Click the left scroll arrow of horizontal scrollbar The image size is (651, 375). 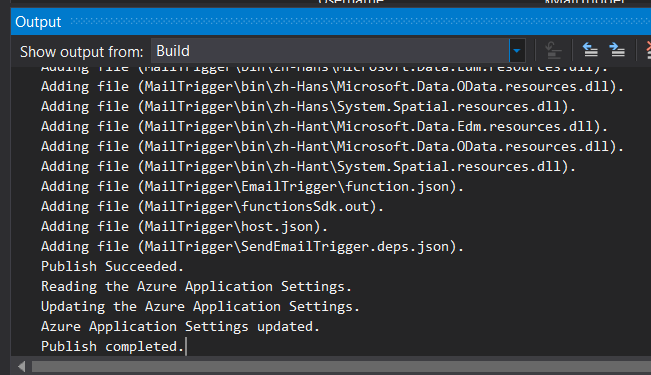[22, 366]
